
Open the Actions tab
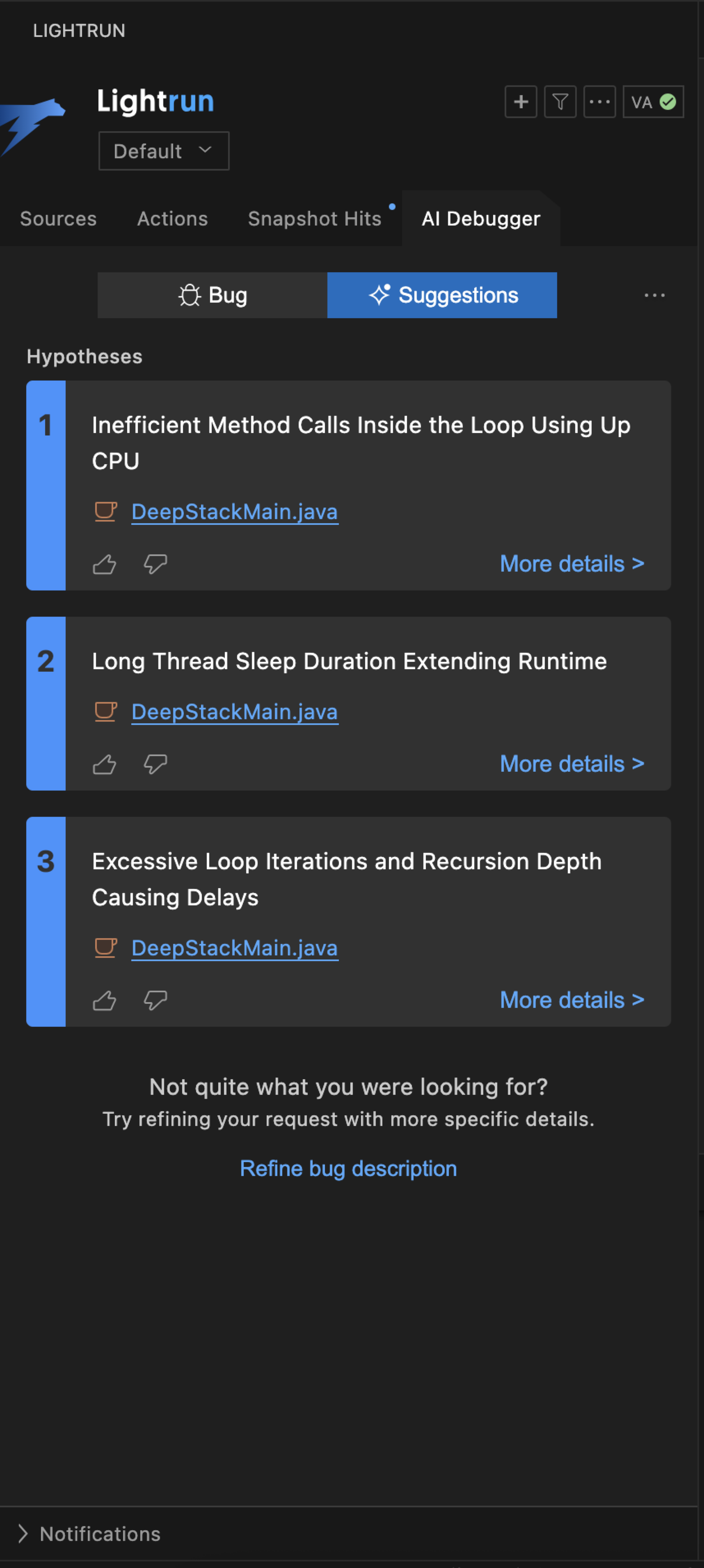[x=172, y=219]
